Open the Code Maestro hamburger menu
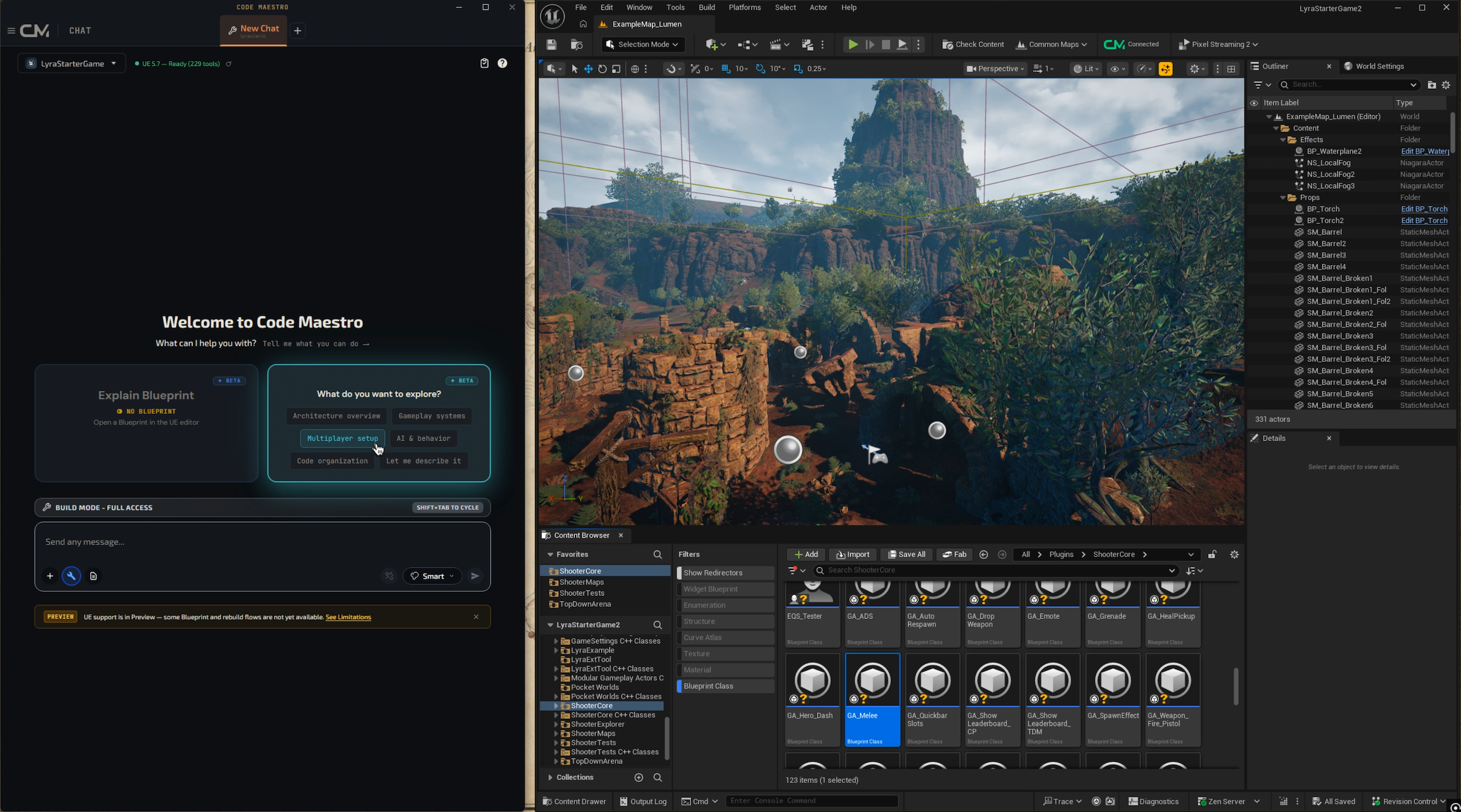 point(11,30)
